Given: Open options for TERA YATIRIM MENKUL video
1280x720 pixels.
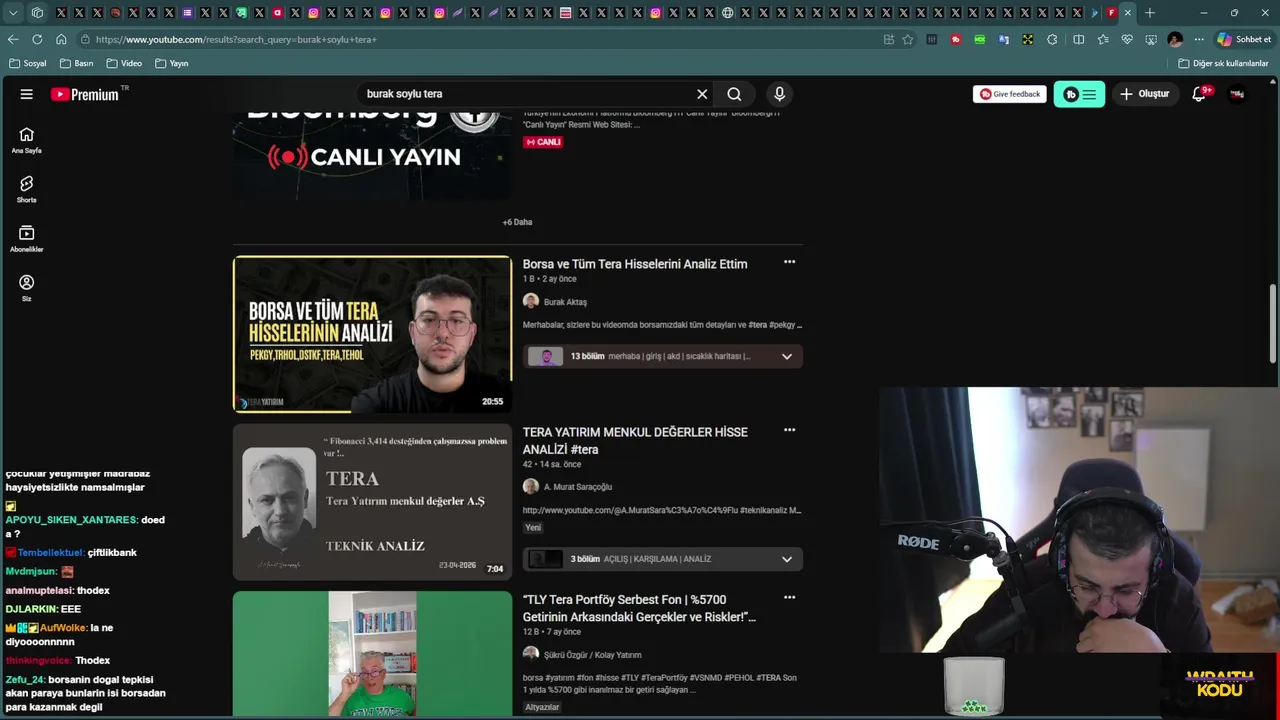Looking at the screenshot, I should coord(789,430).
